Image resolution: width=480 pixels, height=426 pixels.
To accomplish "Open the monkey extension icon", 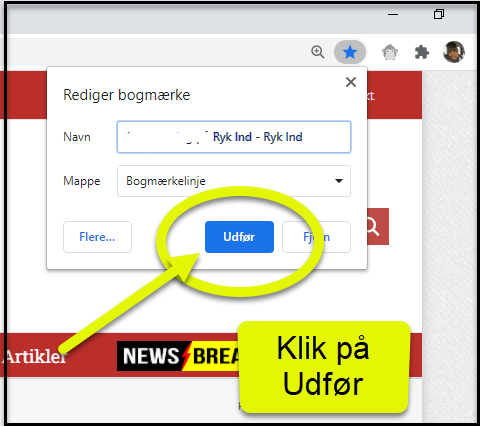I will (x=390, y=52).
